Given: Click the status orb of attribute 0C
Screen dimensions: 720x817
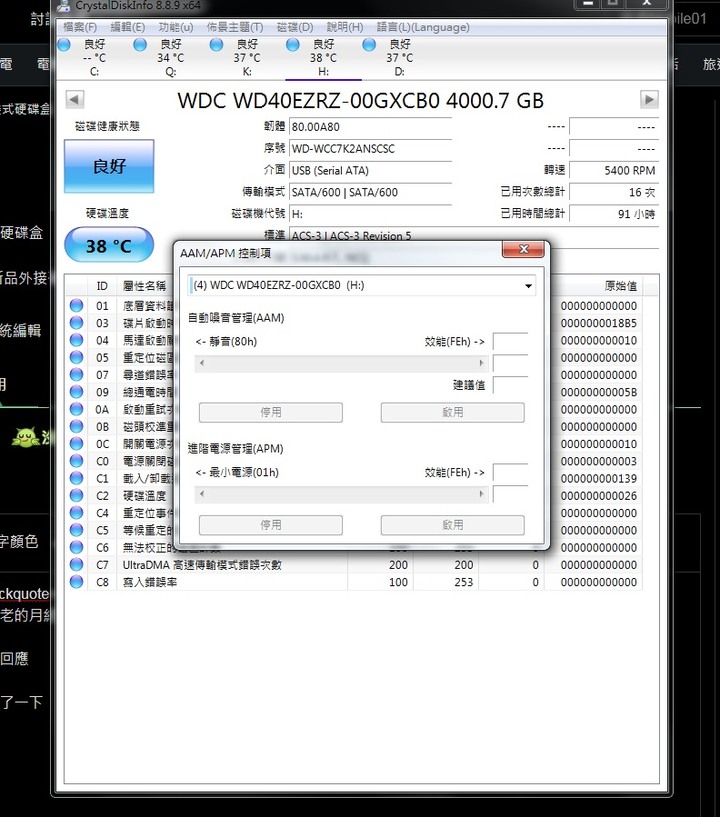Looking at the screenshot, I should [76, 443].
